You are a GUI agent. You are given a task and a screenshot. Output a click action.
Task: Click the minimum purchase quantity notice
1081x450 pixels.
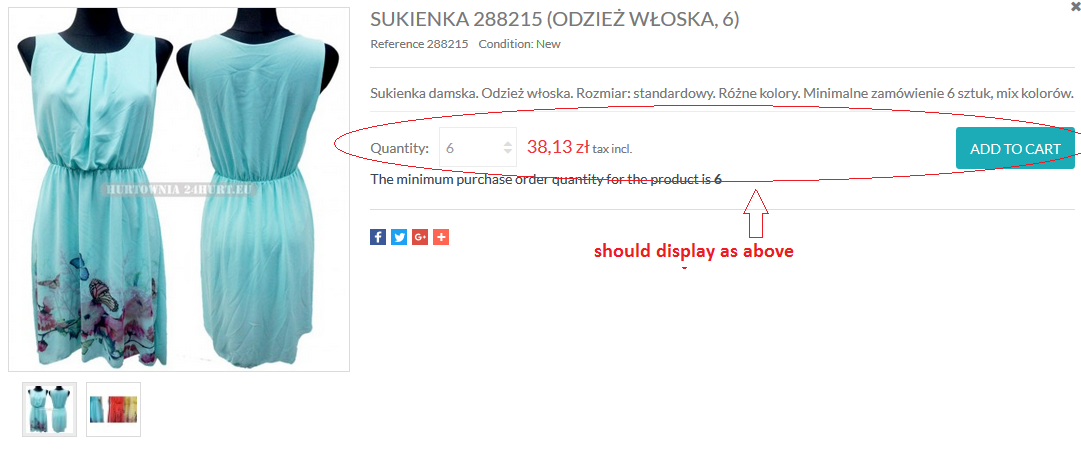point(546,179)
